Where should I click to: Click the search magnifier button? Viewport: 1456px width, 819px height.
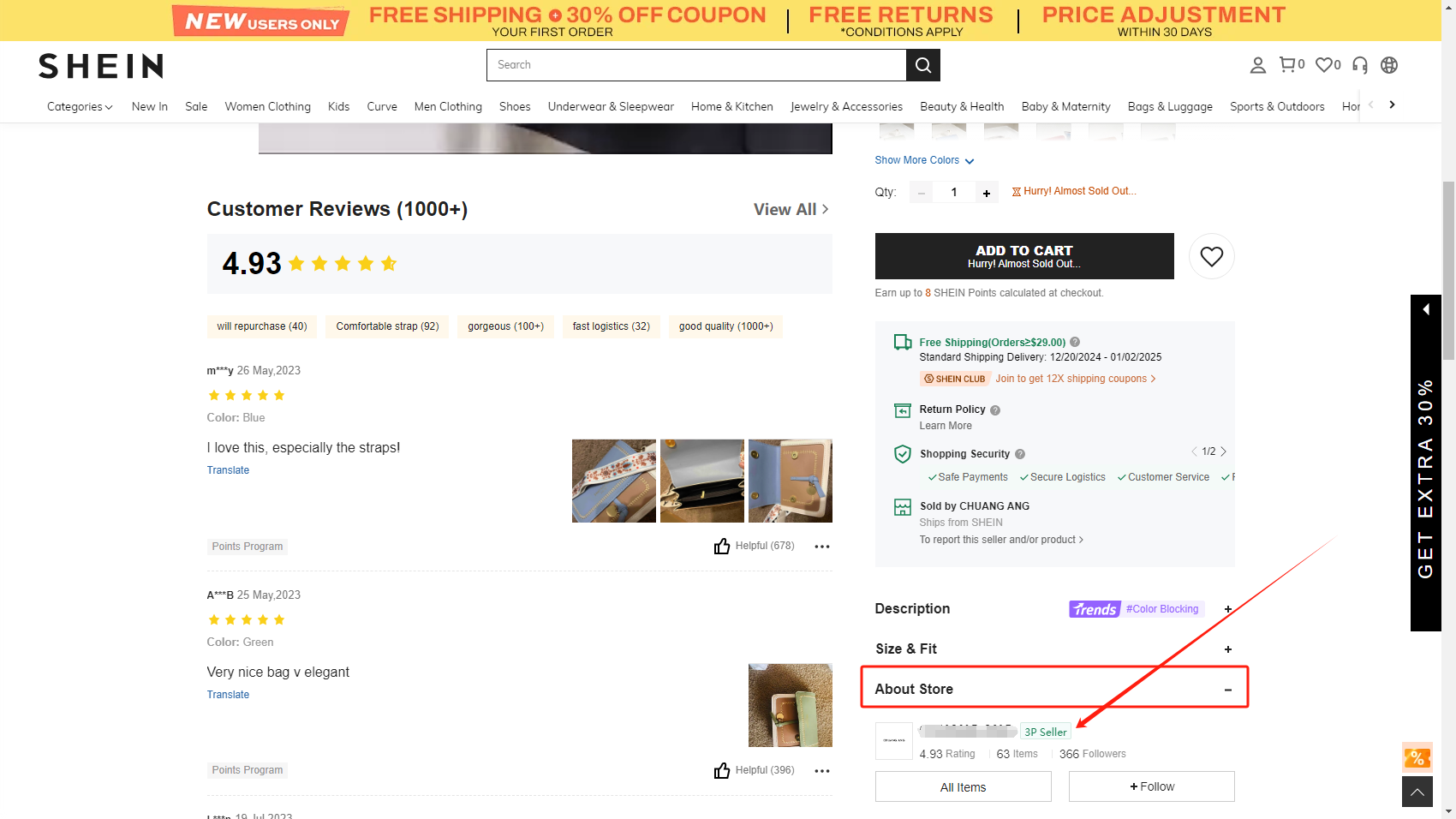(923, 65)
